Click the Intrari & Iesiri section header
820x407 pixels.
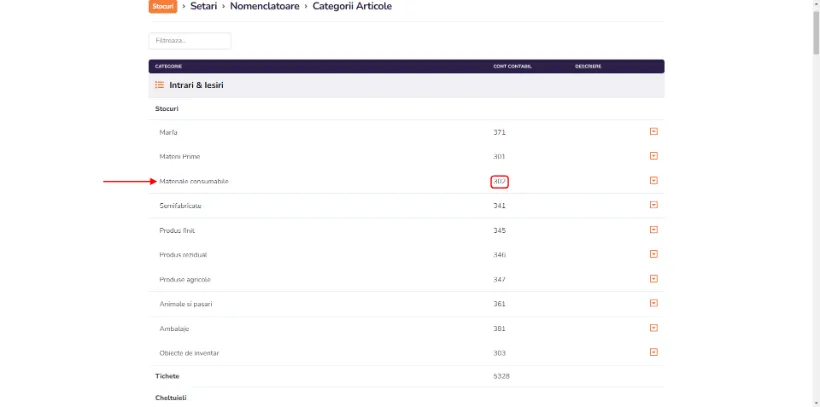coord(406,85)
